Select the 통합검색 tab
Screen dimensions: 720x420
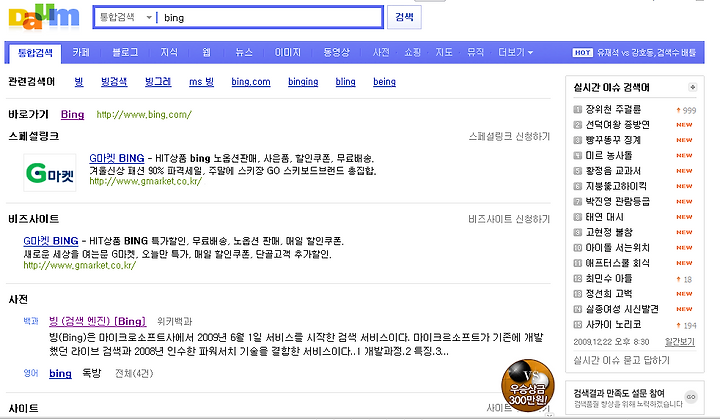pos(35,53)
